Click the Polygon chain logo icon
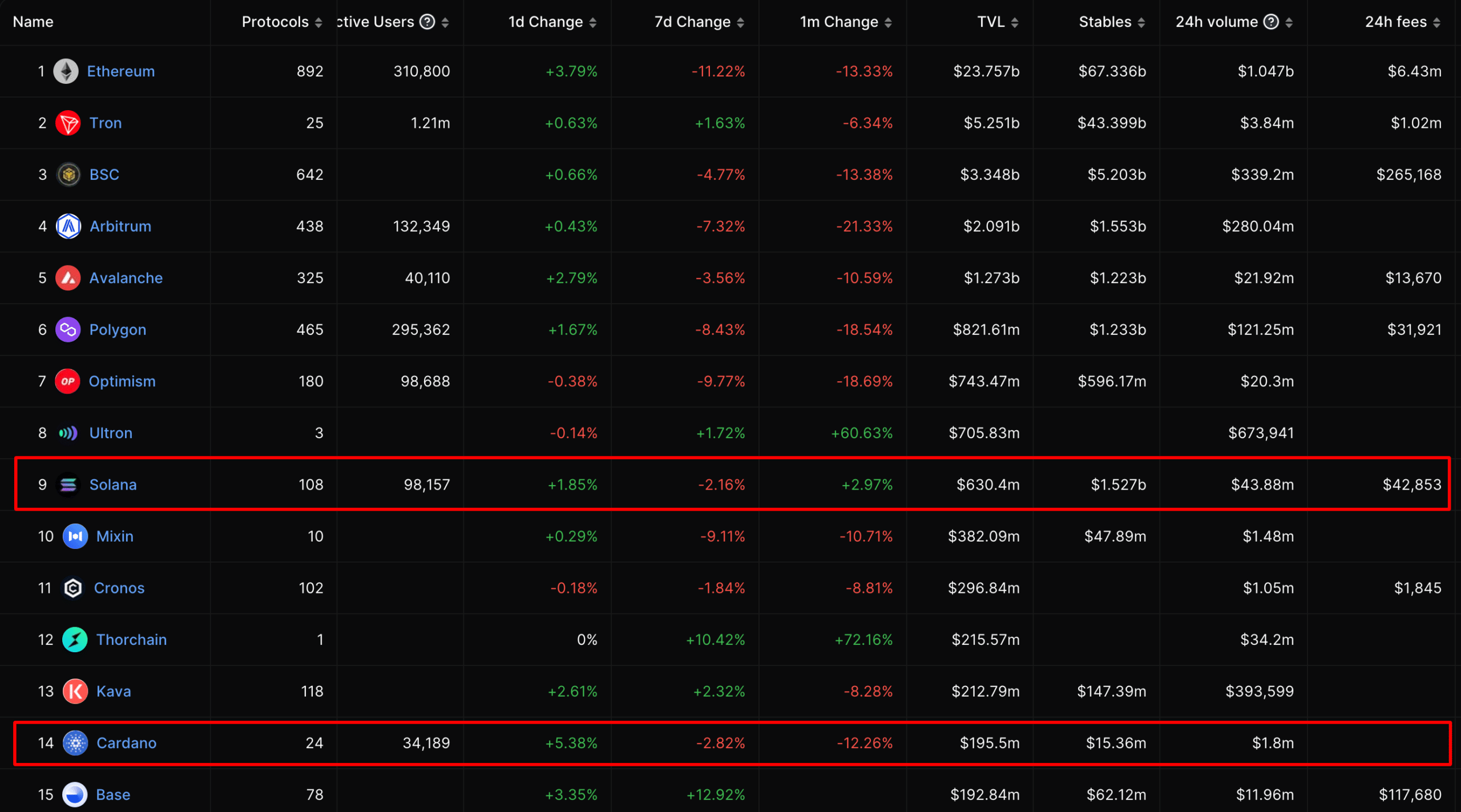 68,330
